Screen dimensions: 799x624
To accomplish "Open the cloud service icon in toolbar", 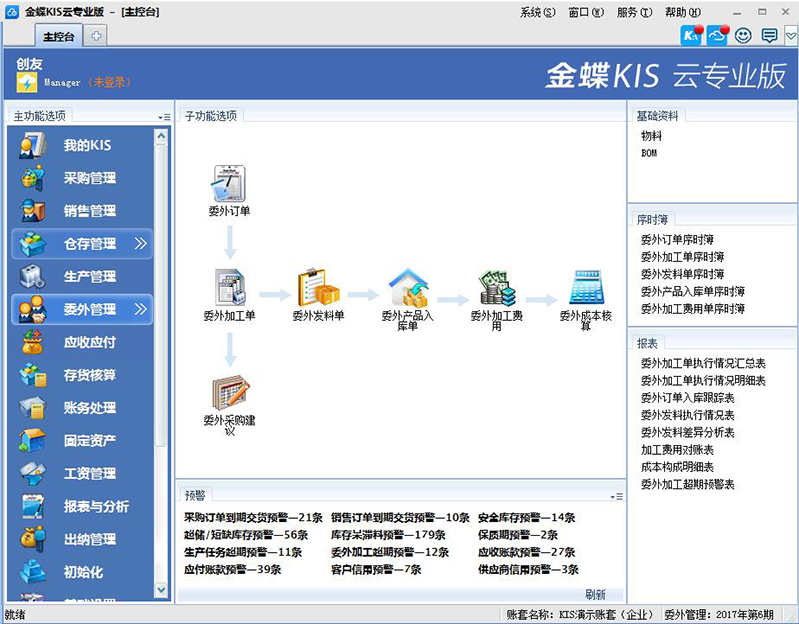I will click(717, 35).
